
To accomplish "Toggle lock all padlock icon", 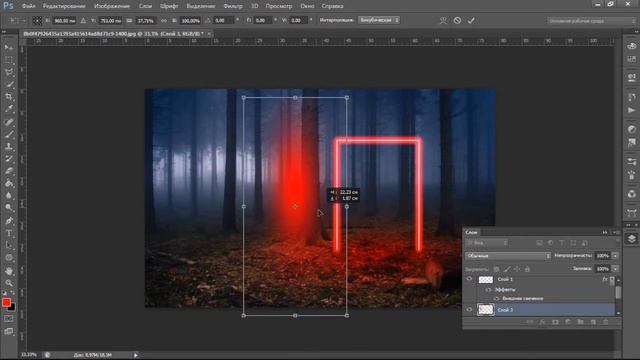I will click(x=527, y=269).
